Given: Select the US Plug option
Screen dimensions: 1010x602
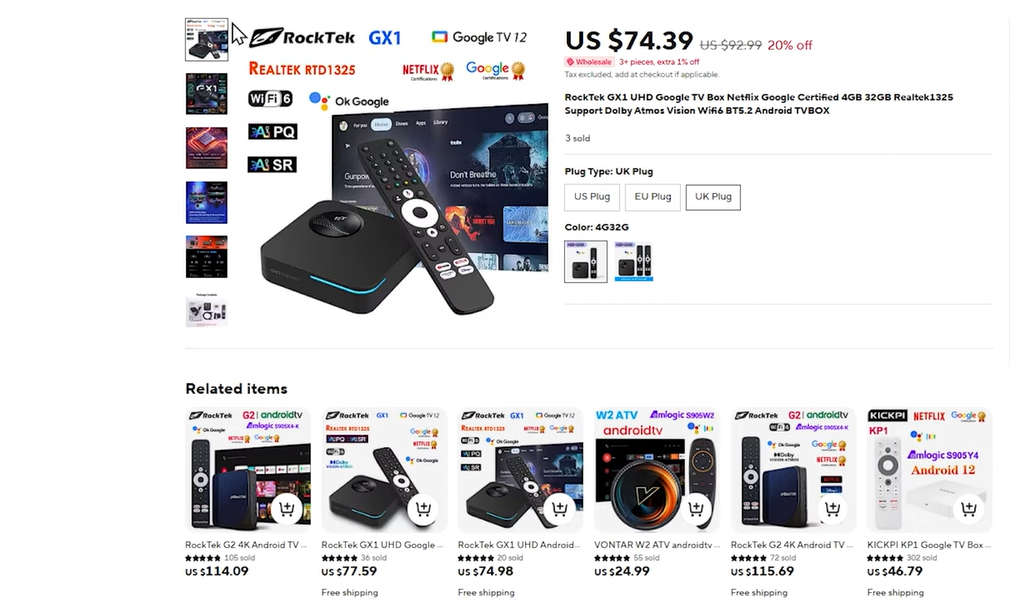Looking at the screenshot, I should (592, 197).
